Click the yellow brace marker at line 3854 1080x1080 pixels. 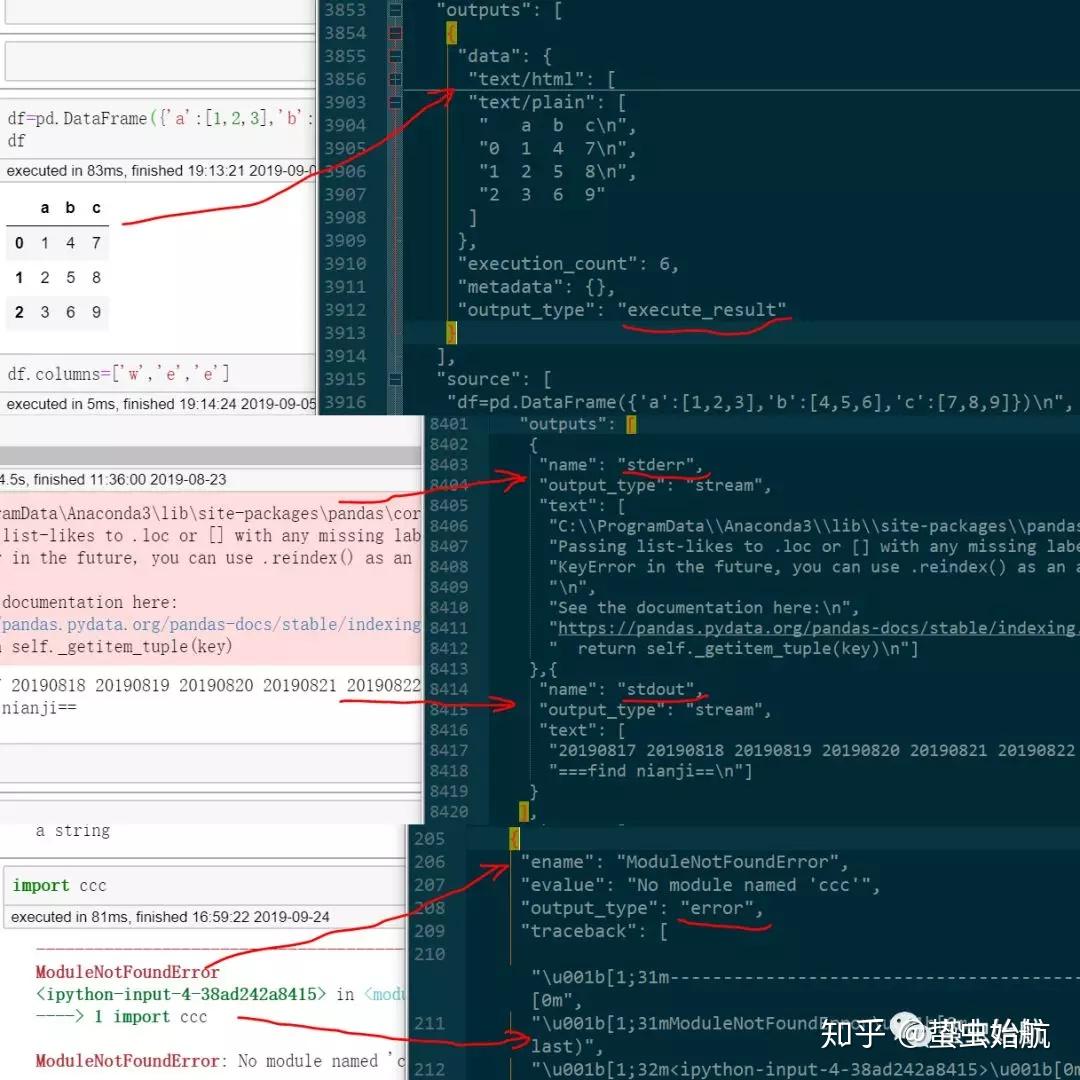451,33
